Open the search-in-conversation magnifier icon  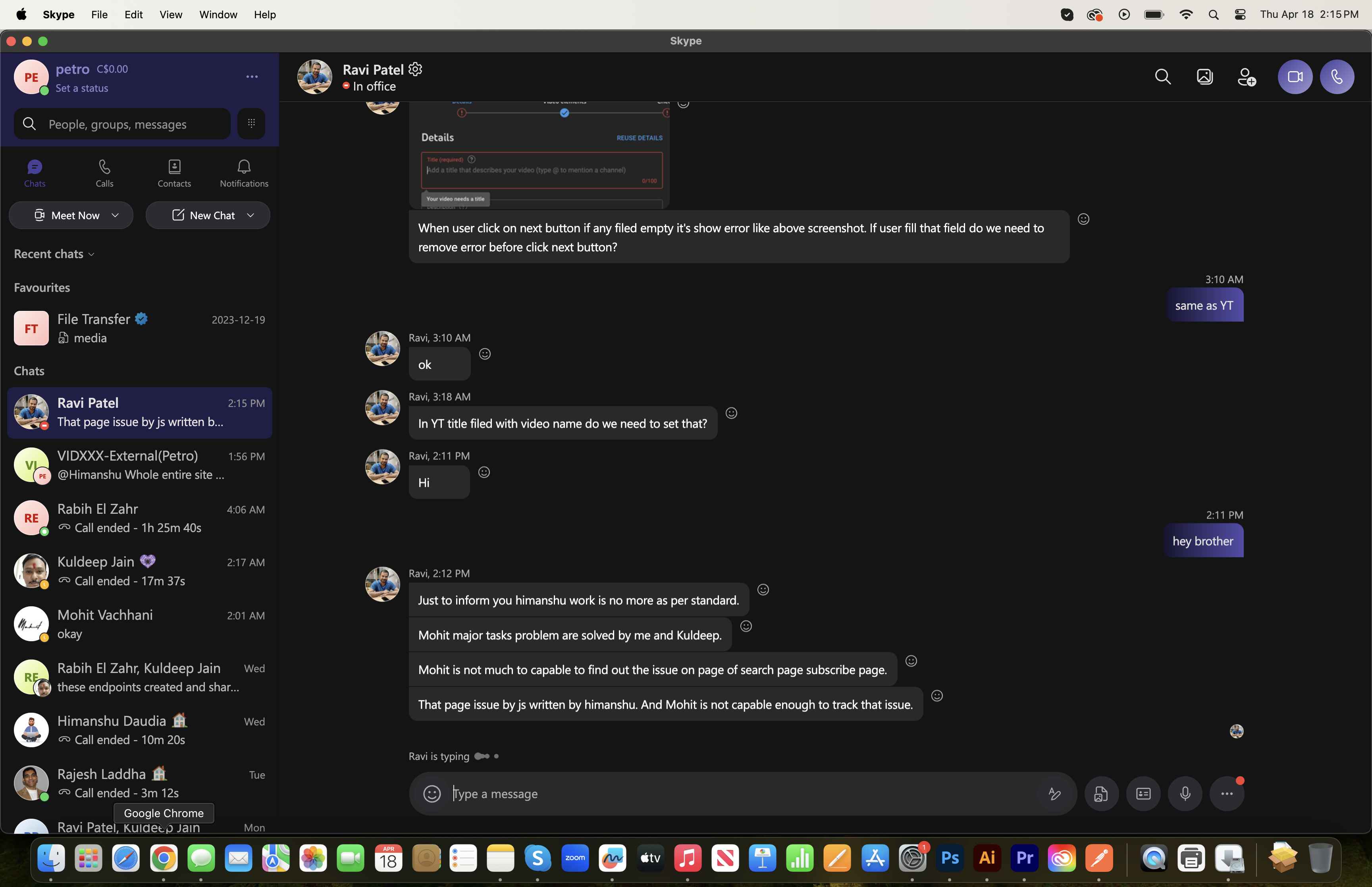[1163, 77]
